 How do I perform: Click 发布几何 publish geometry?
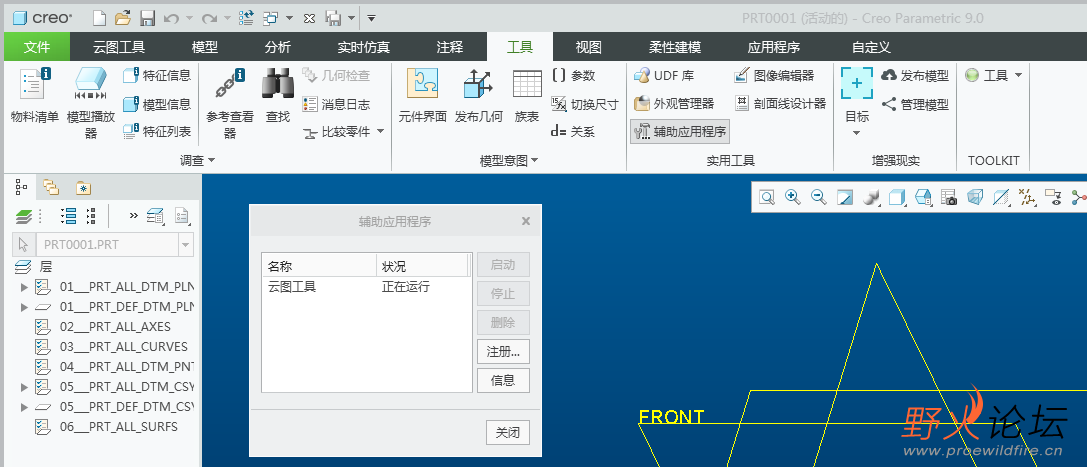[x=478, y=96]
